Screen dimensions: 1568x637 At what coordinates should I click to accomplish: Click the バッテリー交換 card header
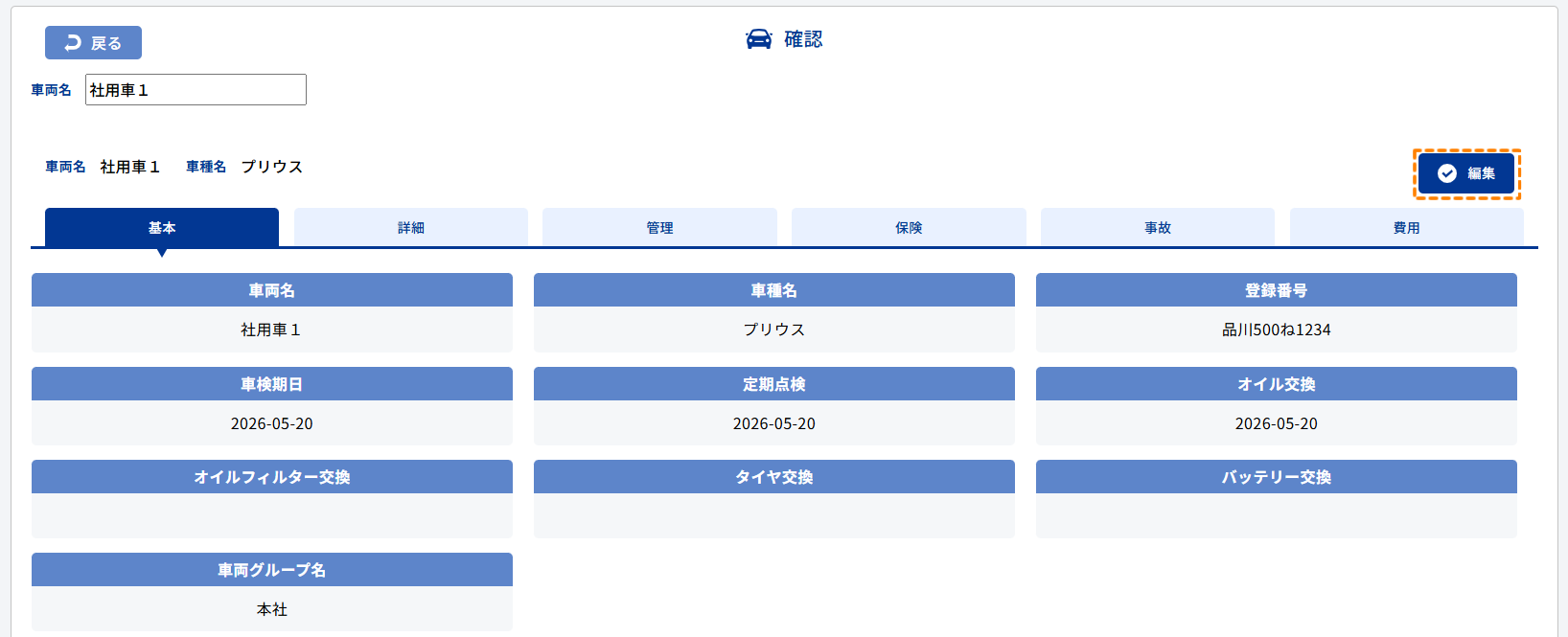[x=1276, y=477]
